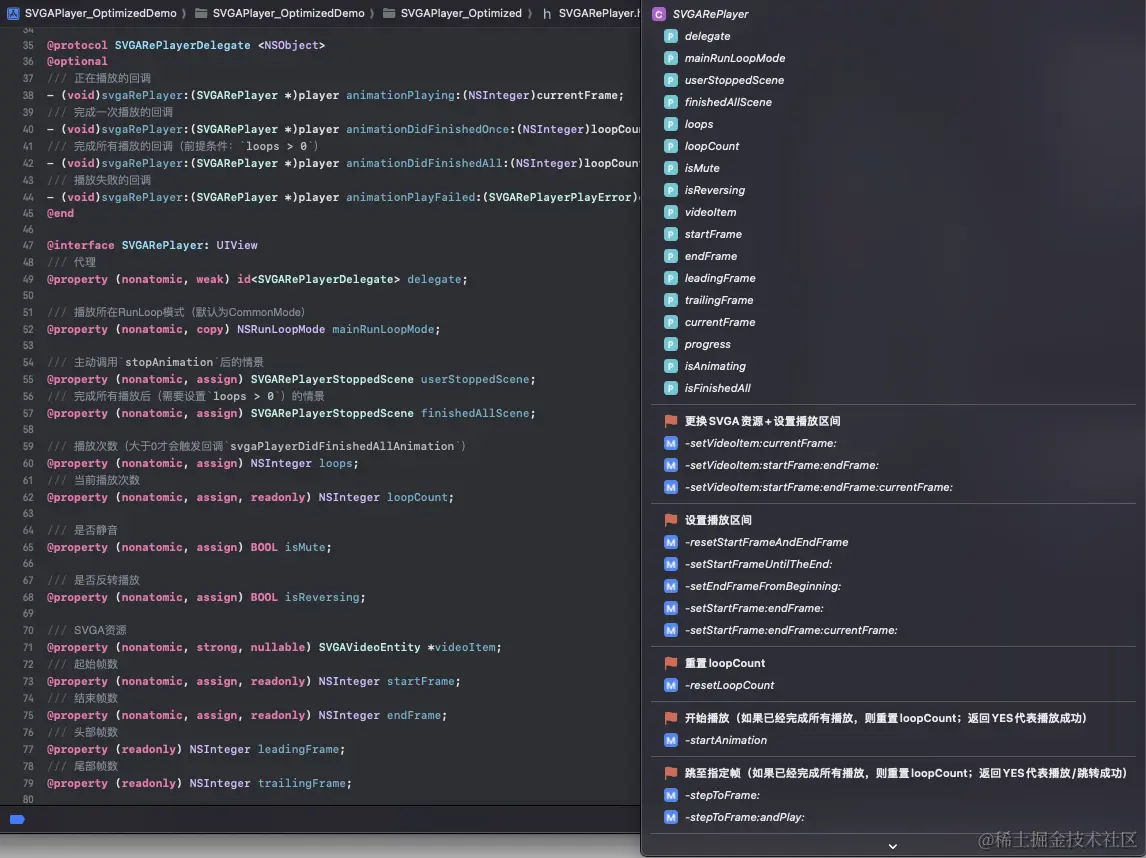
Task: Choose -setVideoItem:startFrame:endFrame:currentFrame: method
Action: click(x=819, y=487)
